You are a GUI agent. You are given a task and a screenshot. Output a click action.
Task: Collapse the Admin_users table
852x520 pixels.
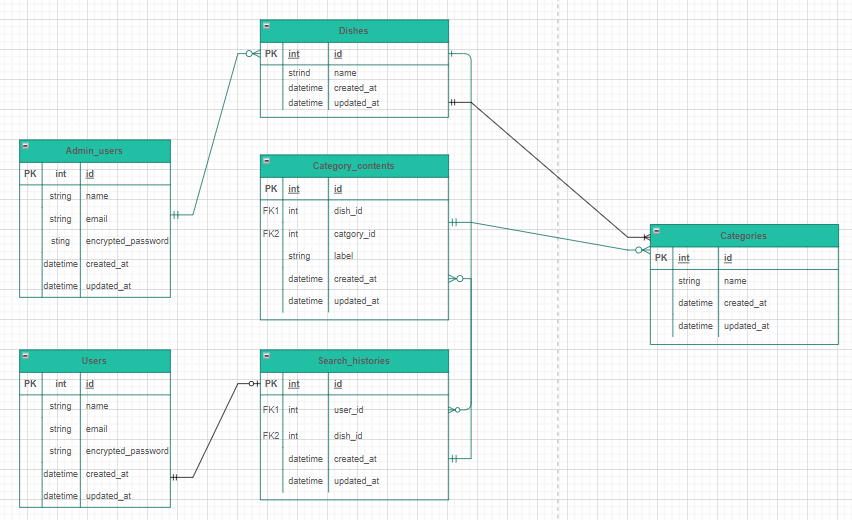[26, 146]
